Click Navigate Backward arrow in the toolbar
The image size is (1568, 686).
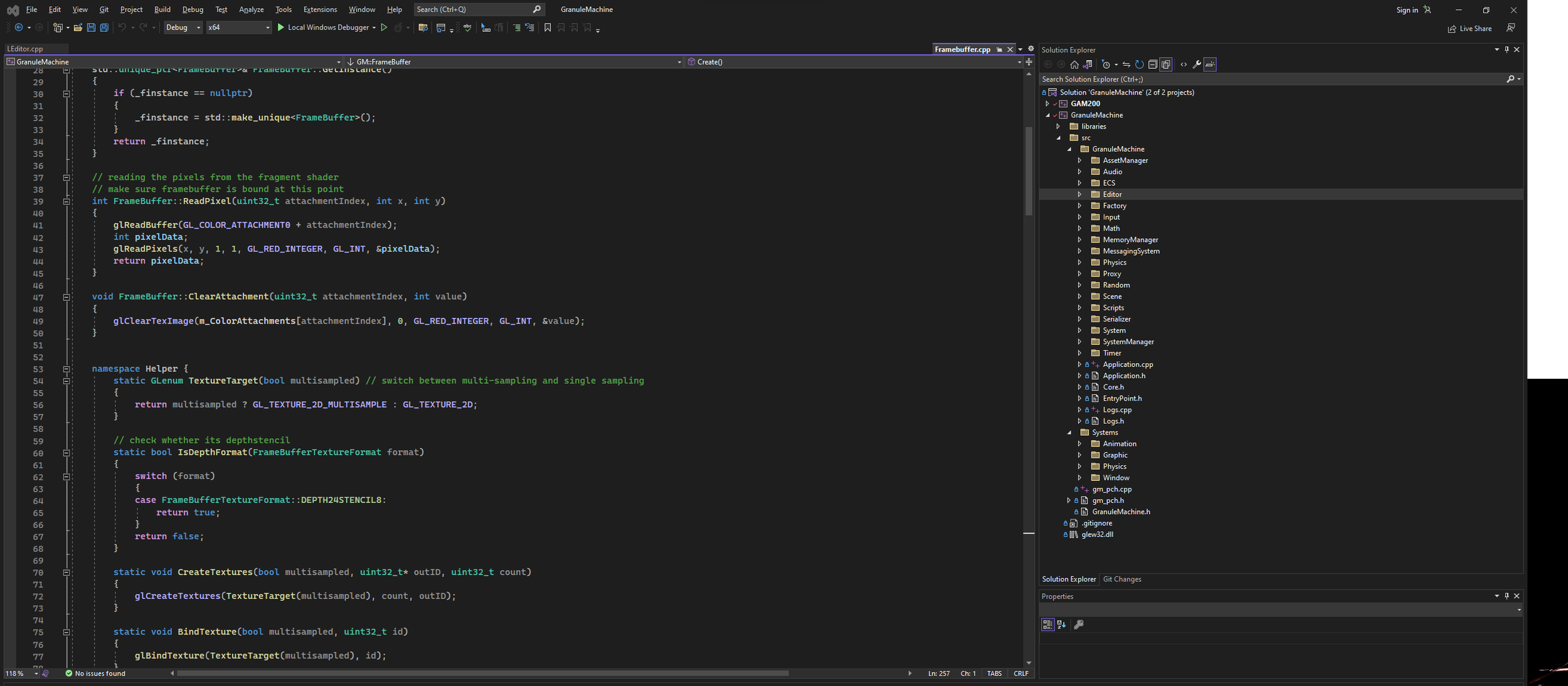click(18, 28)
